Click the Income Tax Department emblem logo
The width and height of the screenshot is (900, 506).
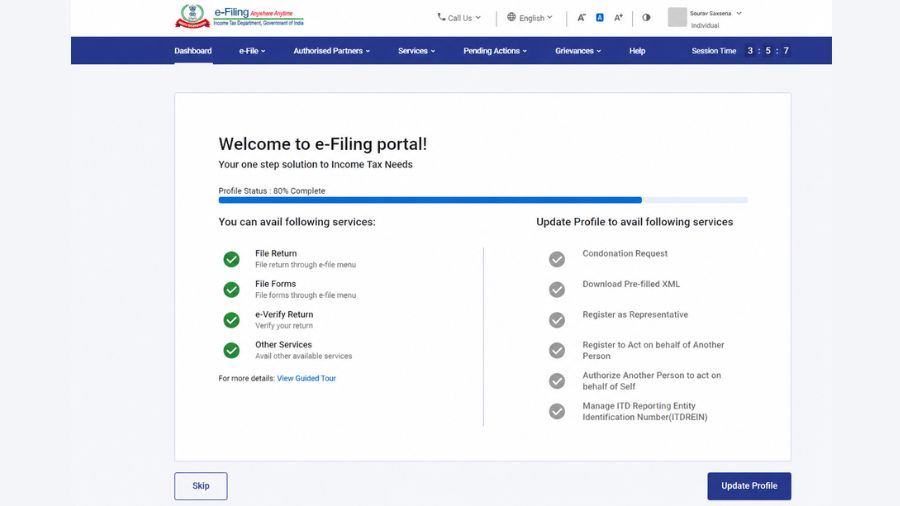click(x=192, y=16)
